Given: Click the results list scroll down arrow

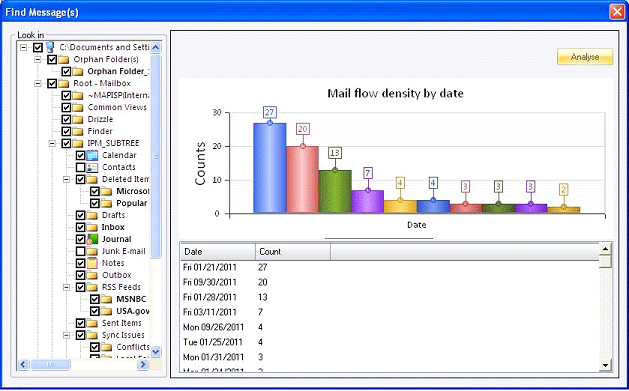Looking at the screenshot, I should pyautogui.click(x=605, y=365).
